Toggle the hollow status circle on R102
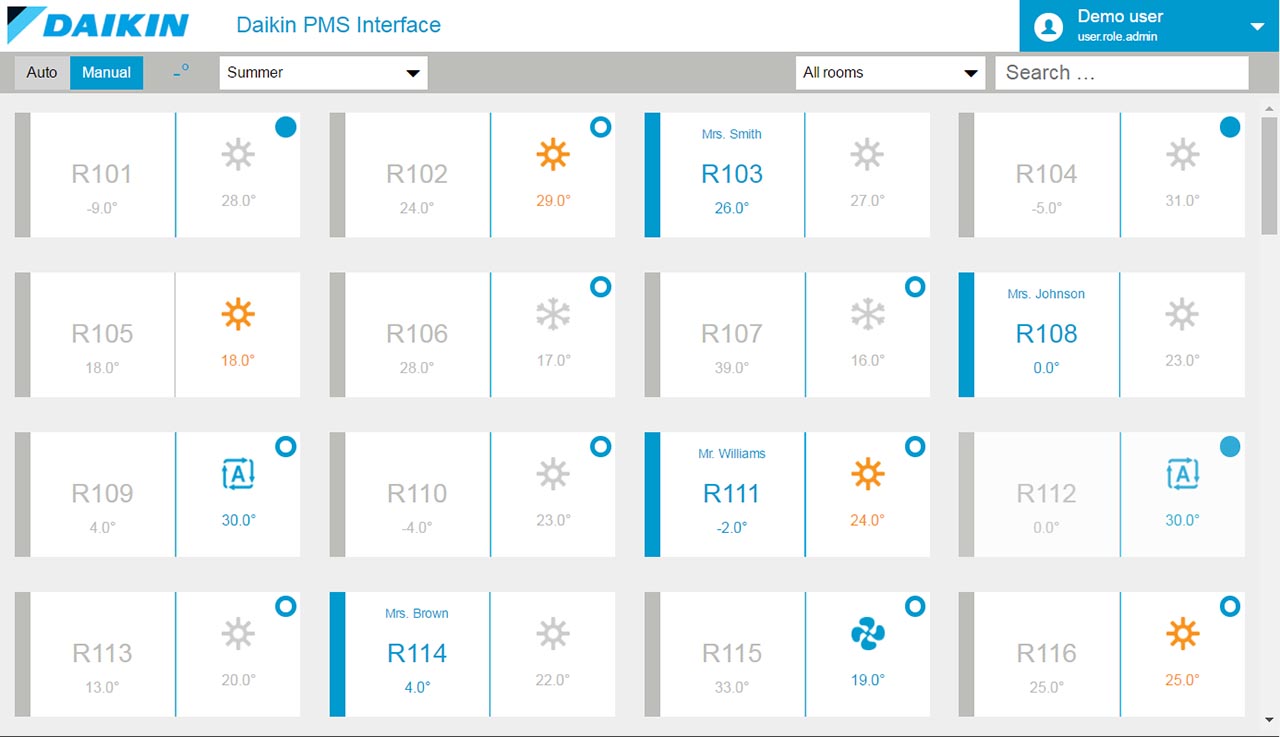 coord(600,127)
